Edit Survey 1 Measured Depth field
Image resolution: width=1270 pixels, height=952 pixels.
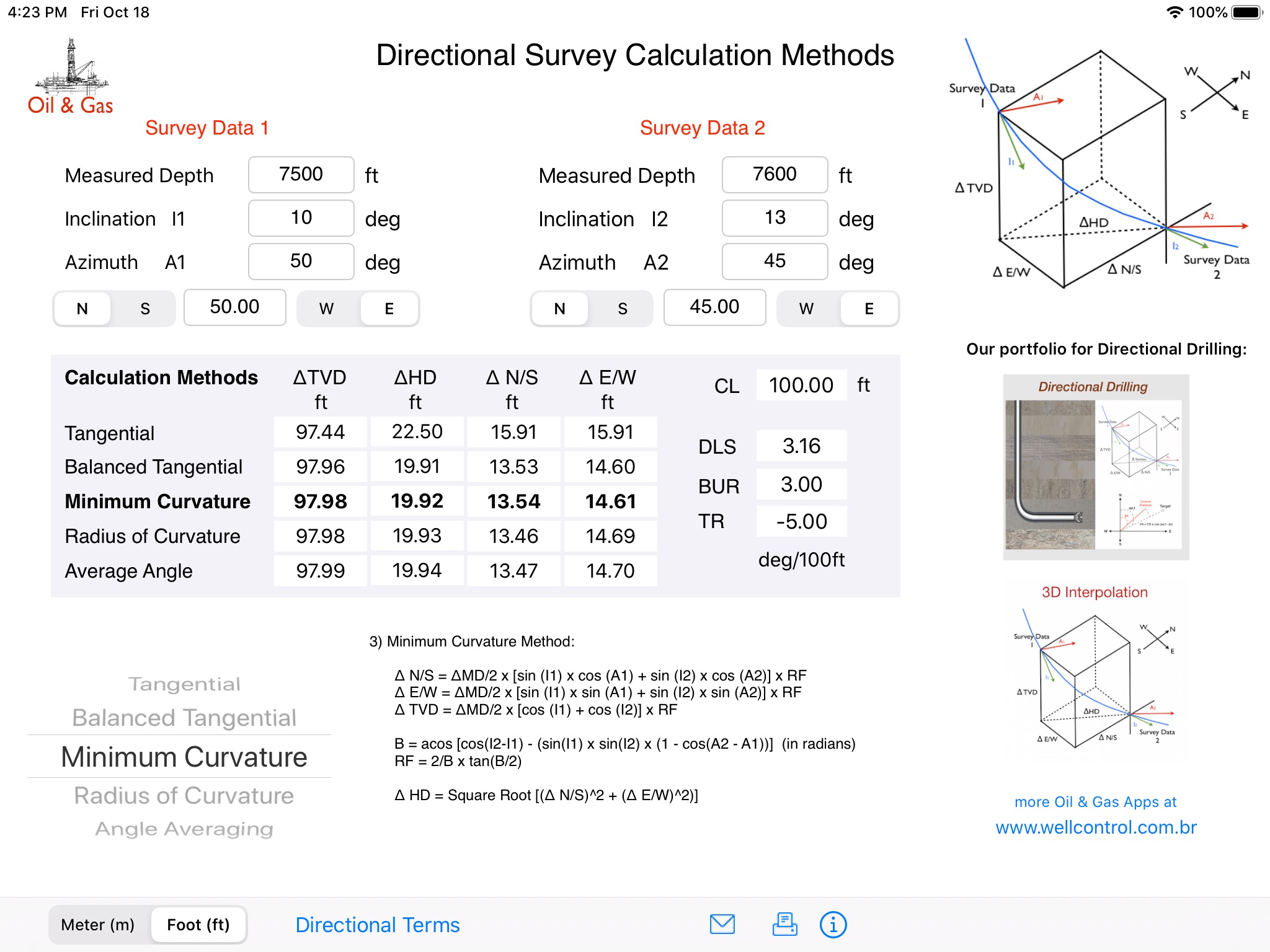301,175
